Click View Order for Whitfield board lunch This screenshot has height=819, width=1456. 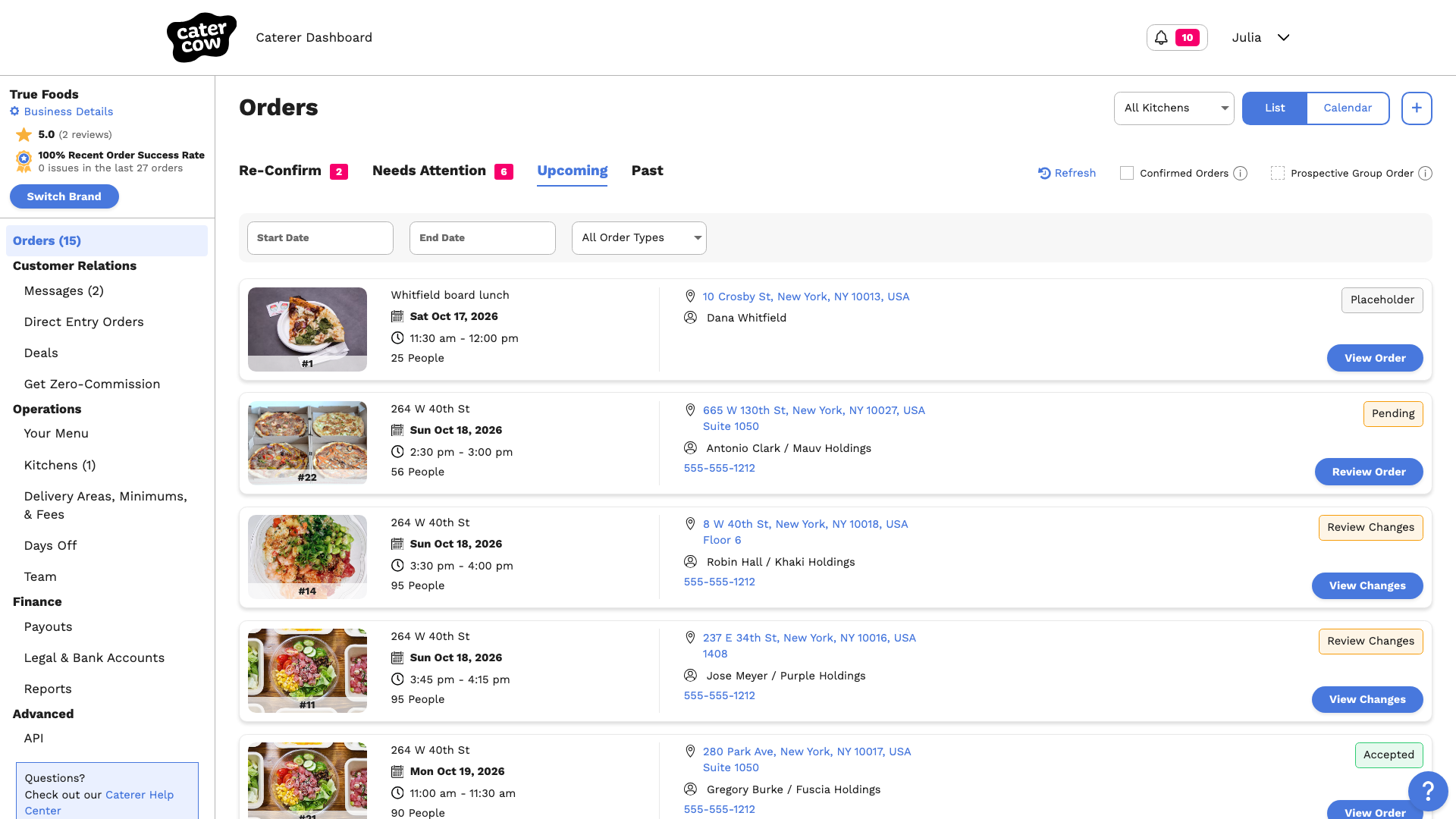(x=1375, y=358)
